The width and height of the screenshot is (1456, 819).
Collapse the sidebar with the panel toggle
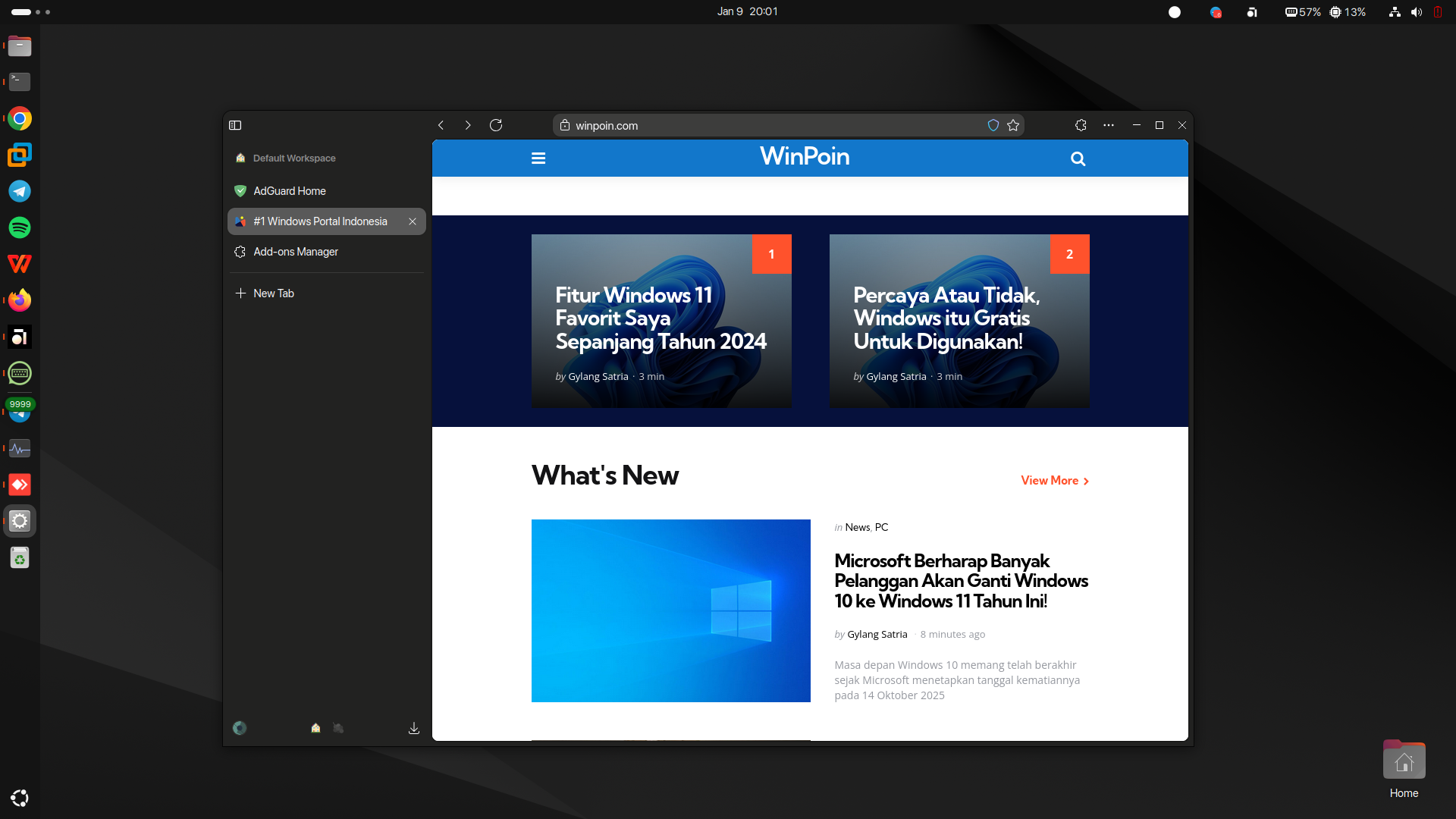pyautogui.click(x=235, y=125)
